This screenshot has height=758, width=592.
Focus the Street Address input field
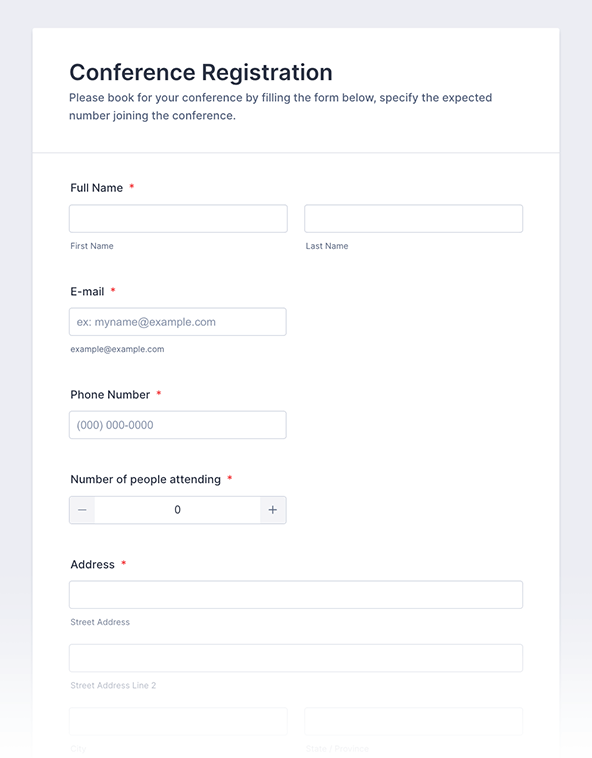pyautogui.click(x=296, y=595)
